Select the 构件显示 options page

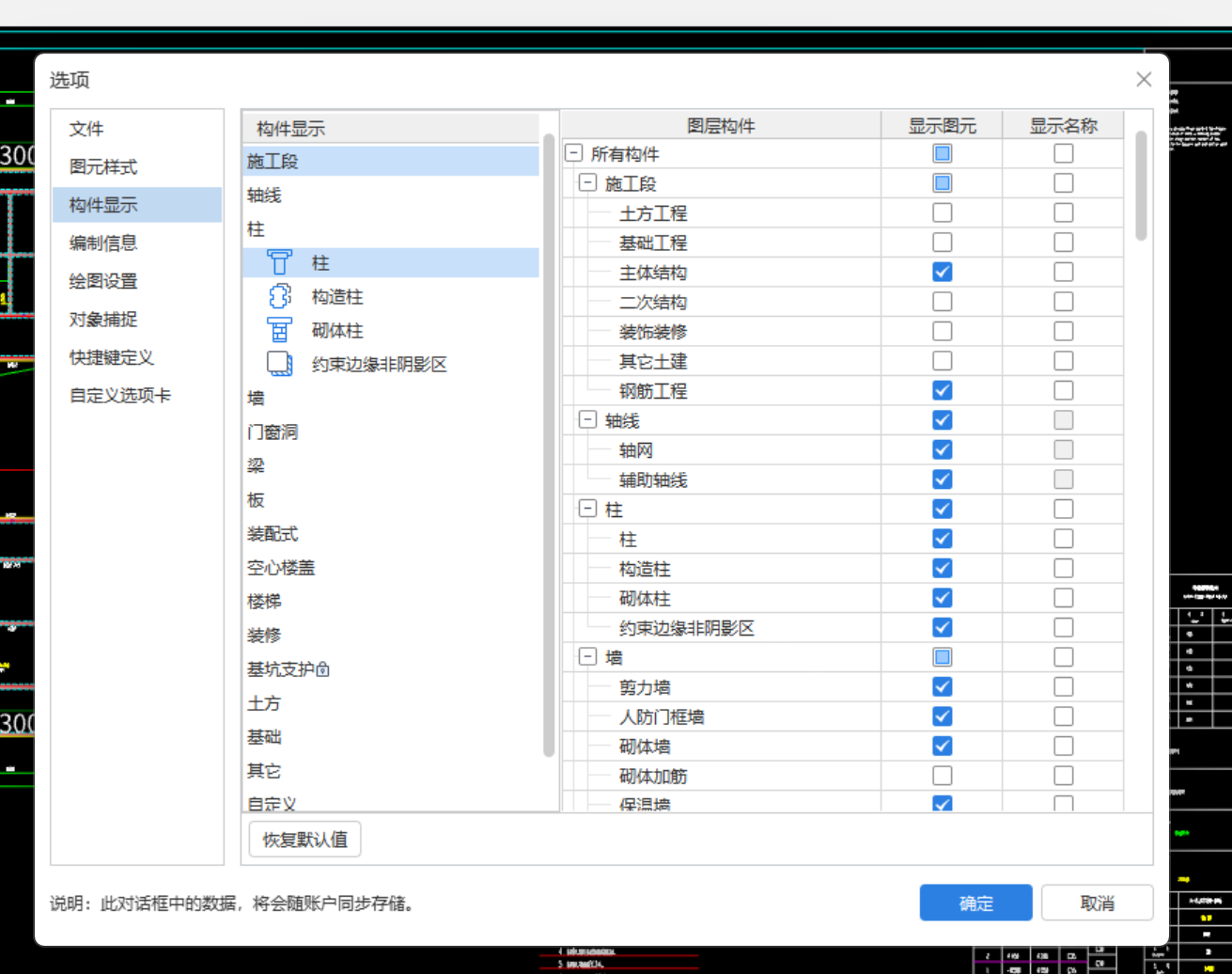[x=137, y=205]
